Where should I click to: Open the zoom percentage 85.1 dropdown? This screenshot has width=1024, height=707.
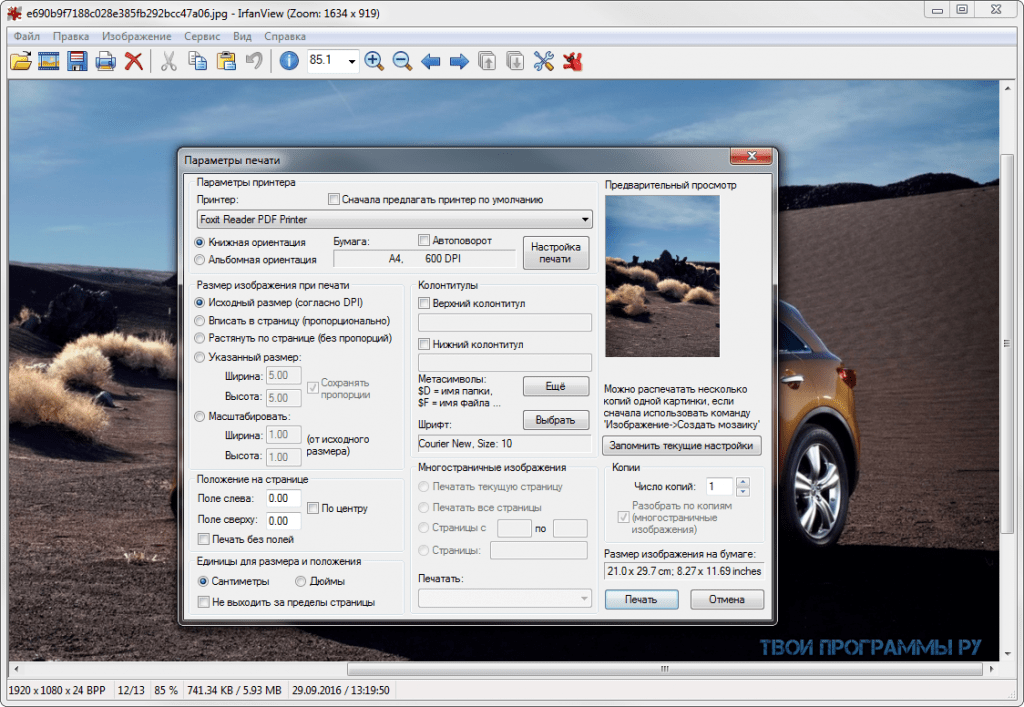pos(352,62)
